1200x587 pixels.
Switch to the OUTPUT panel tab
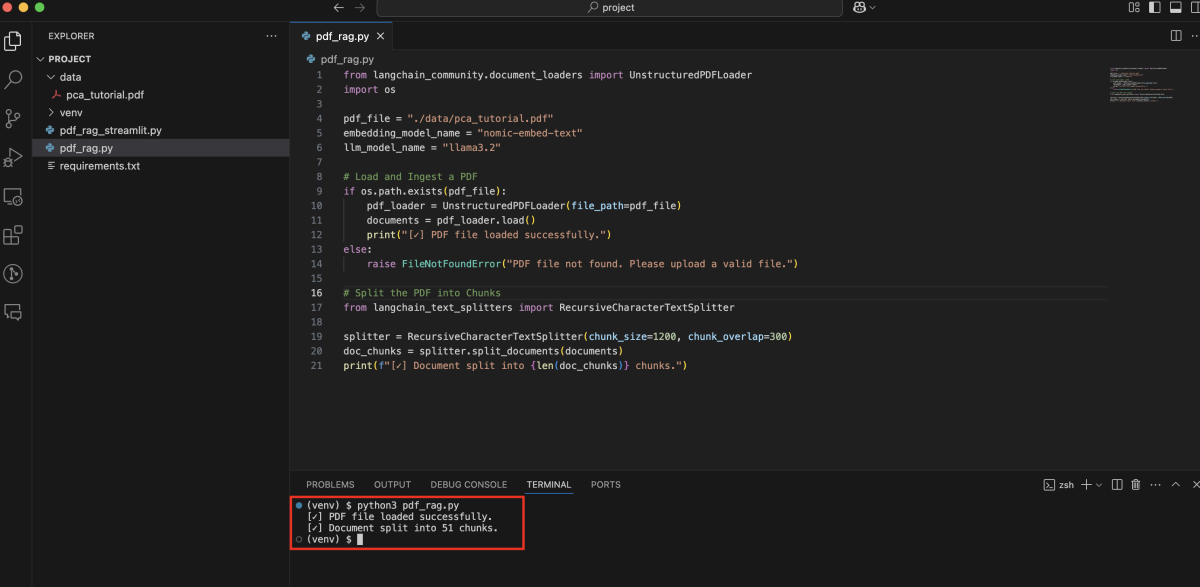click(x=392, y=484)
